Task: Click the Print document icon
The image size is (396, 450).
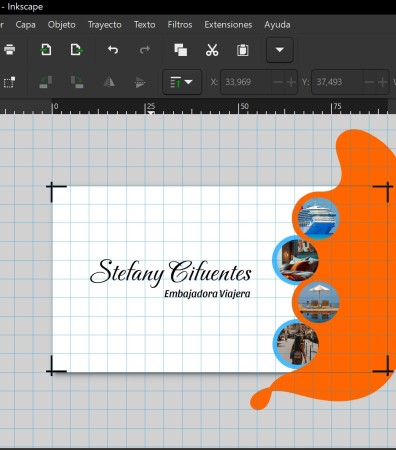Action: (9, 50)
